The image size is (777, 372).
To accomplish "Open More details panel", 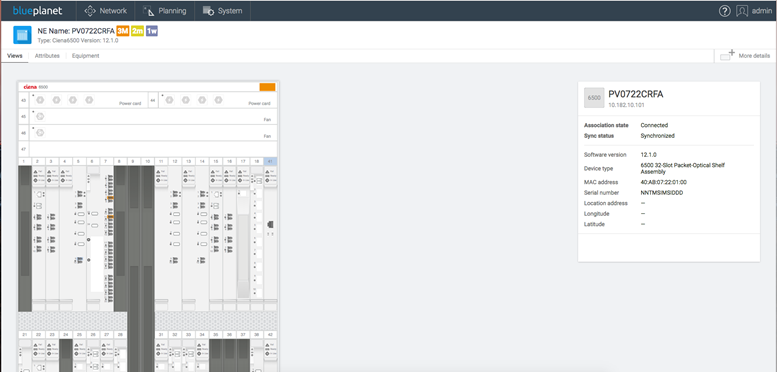I will pos(745,55).
